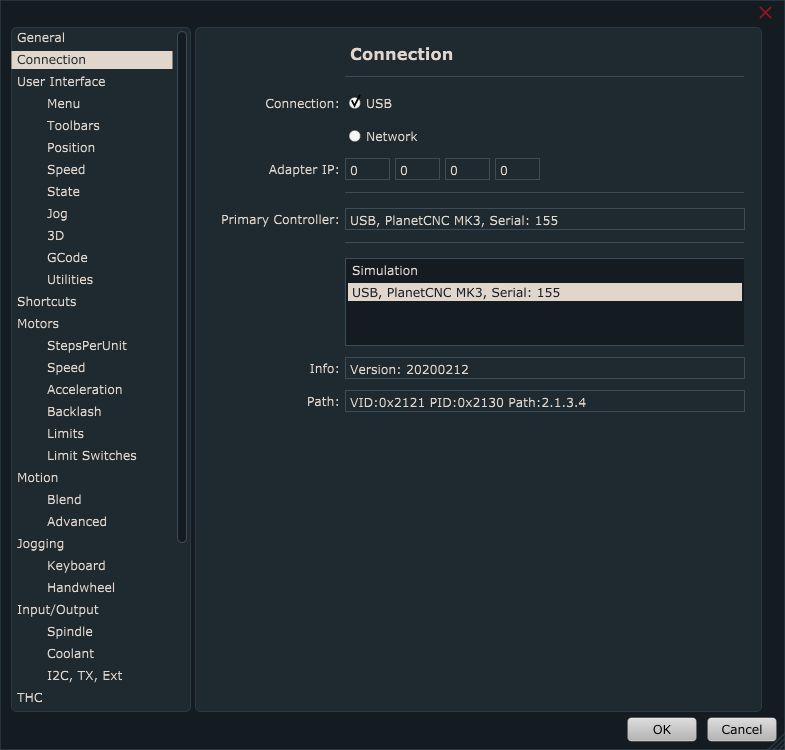This screenshot has width=785, height=750.
Task: Select StepsPerUnit under Motors
Action: click(x=87, y=346)
